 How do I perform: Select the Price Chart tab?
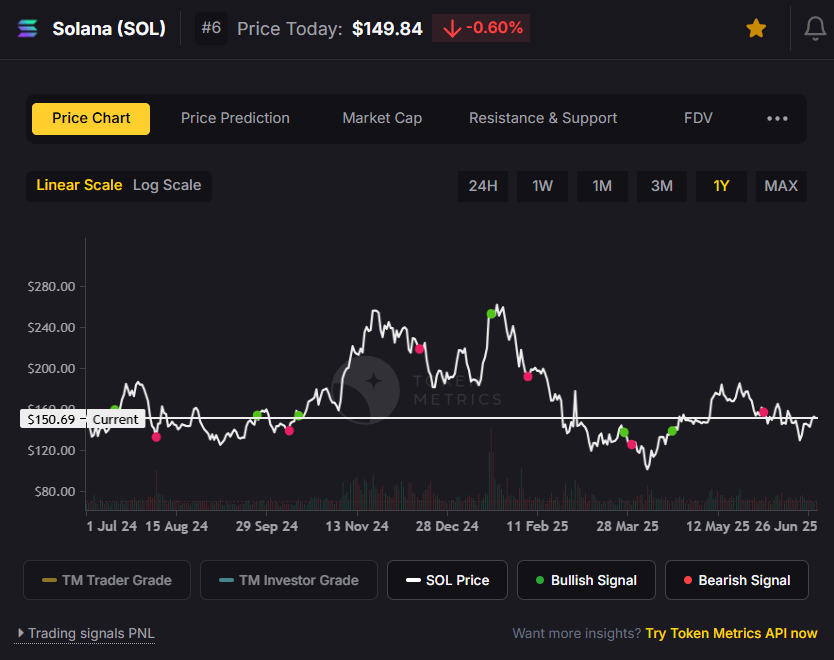pyautogui.click(x=91, y=119)
